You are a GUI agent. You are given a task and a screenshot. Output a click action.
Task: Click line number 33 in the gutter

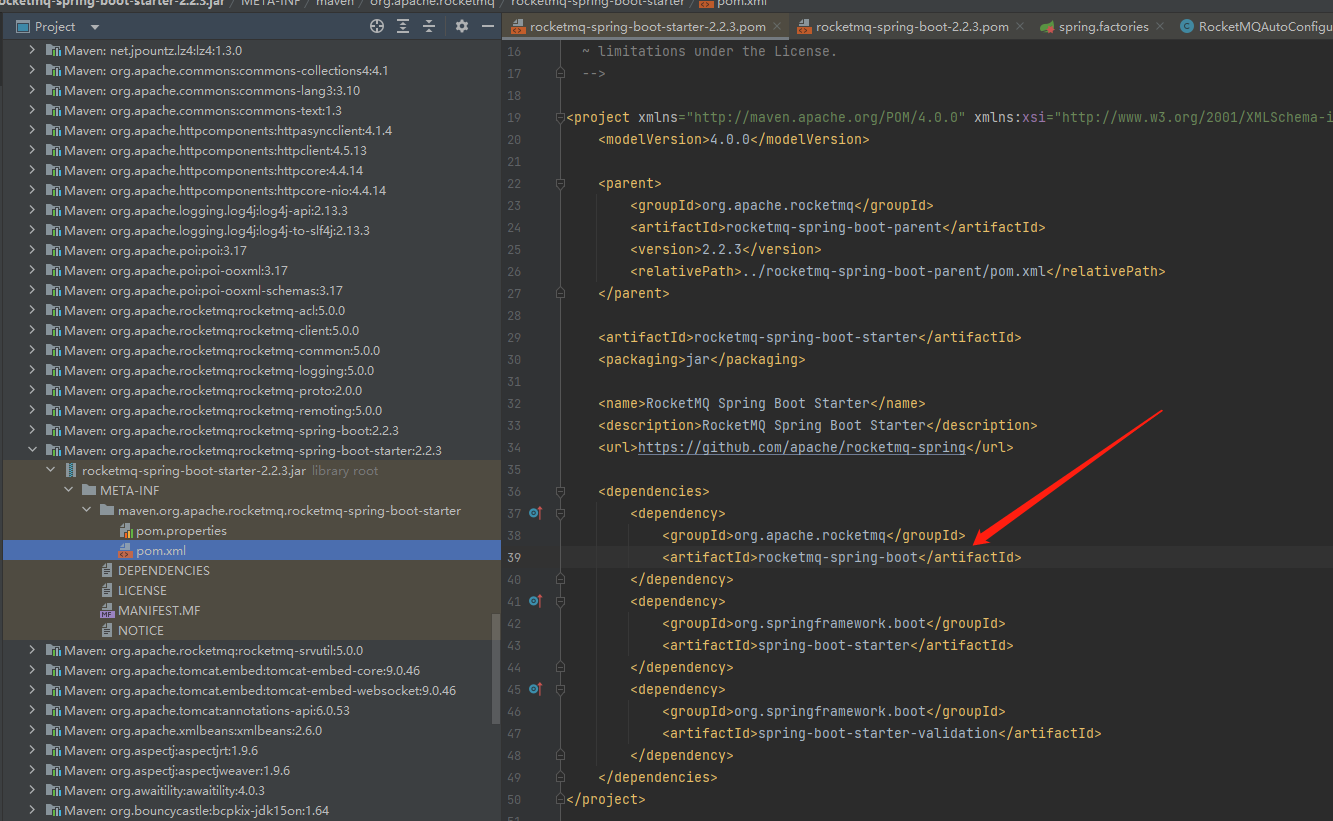514,425
